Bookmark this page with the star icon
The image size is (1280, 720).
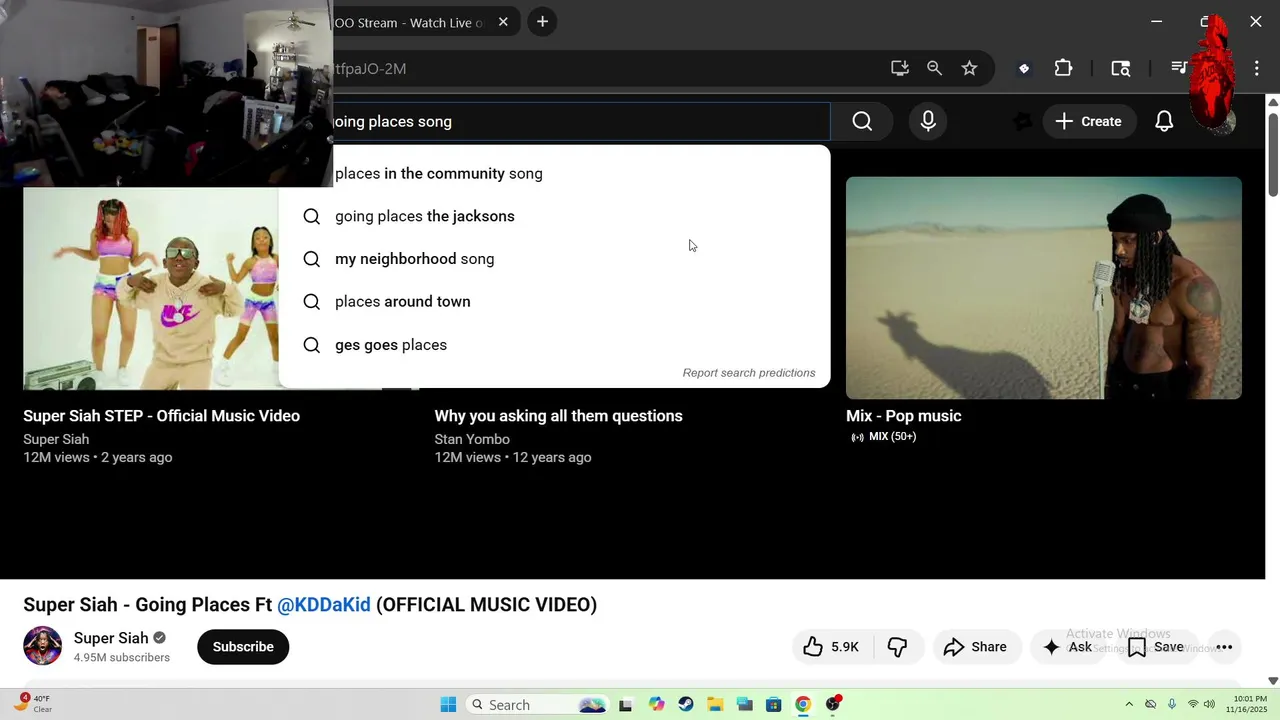tap(969, 68)
